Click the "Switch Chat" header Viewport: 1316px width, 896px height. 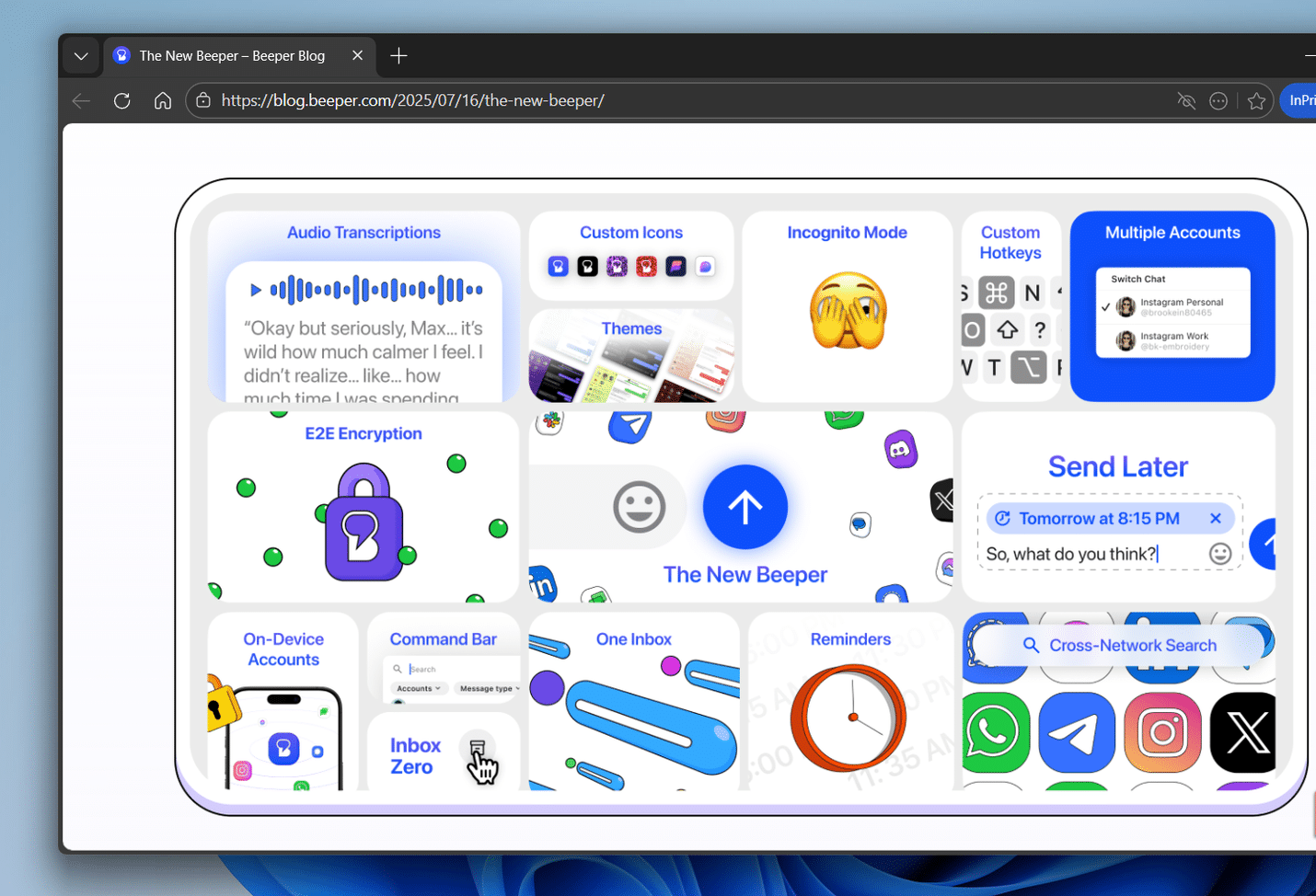pos(1137,279)
